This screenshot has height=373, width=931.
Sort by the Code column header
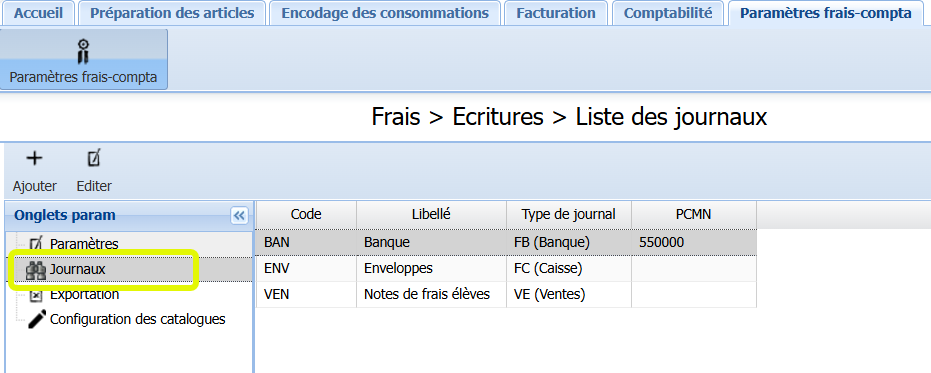pos(306,215)
